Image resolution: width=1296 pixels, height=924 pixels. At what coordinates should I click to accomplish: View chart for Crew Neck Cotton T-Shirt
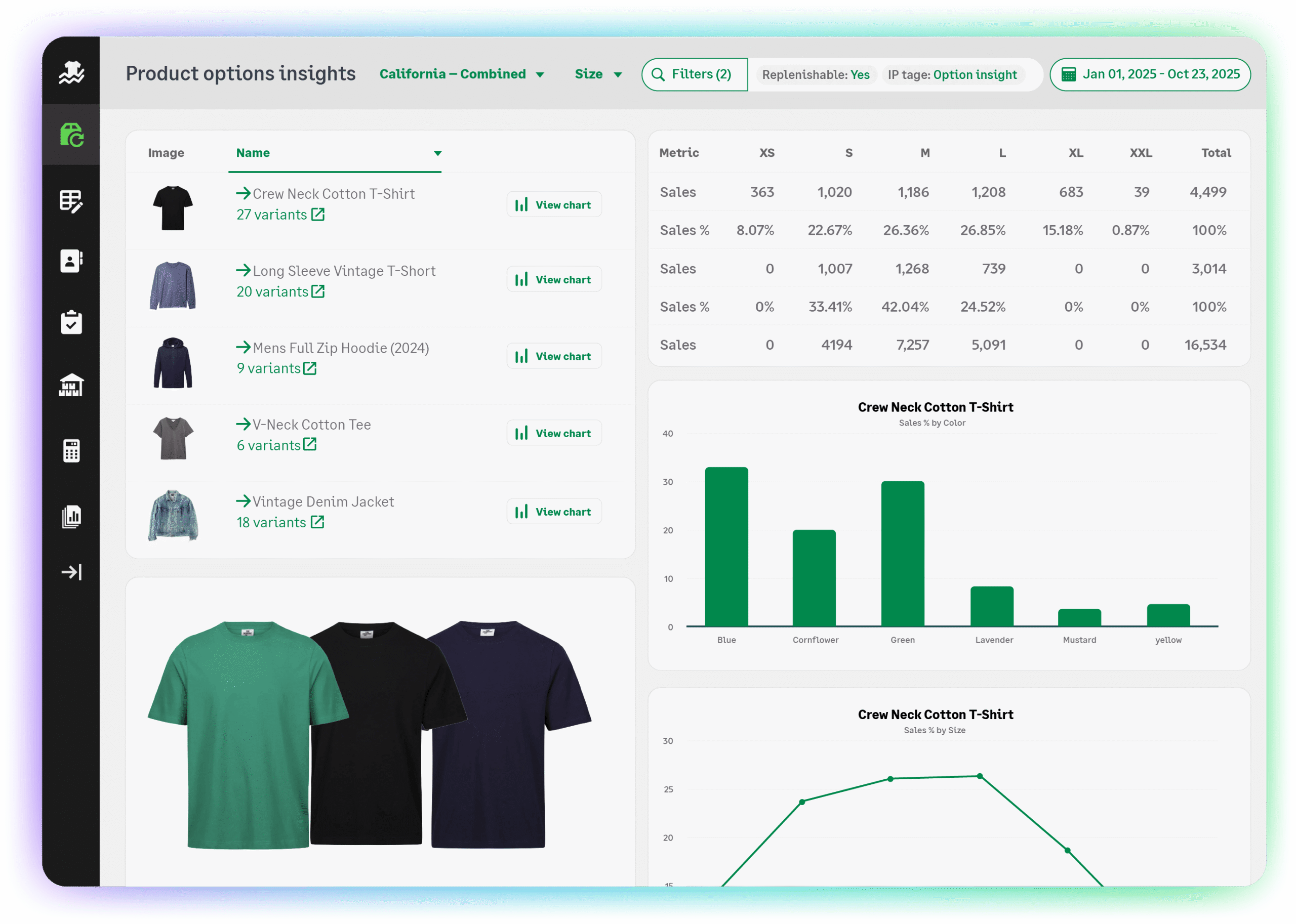(x=554, y=204)
